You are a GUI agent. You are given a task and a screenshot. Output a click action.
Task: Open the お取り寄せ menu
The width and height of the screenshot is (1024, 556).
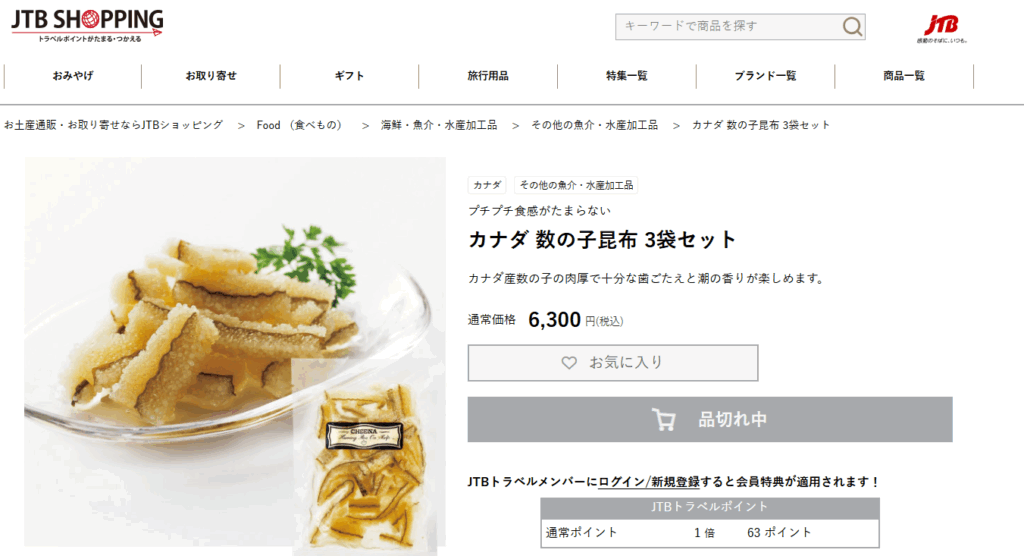(x=211, y=76)
